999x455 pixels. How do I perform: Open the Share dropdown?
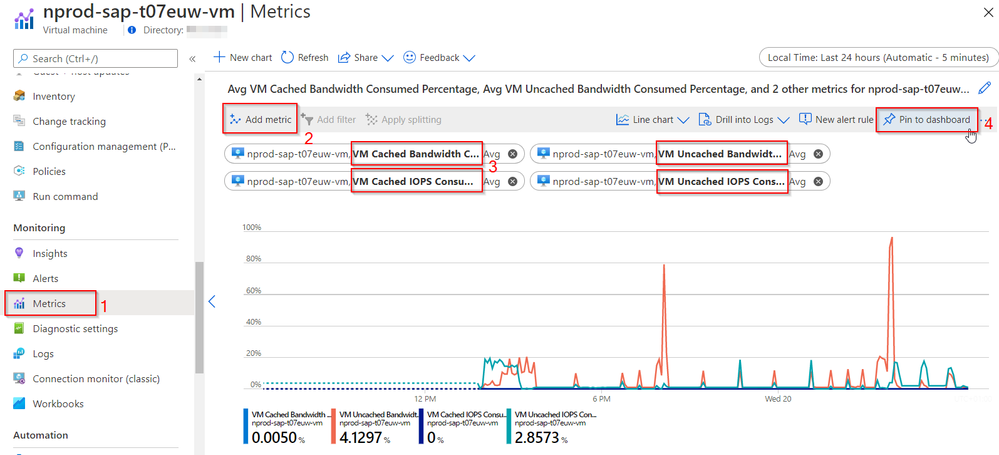coord(366,57)
